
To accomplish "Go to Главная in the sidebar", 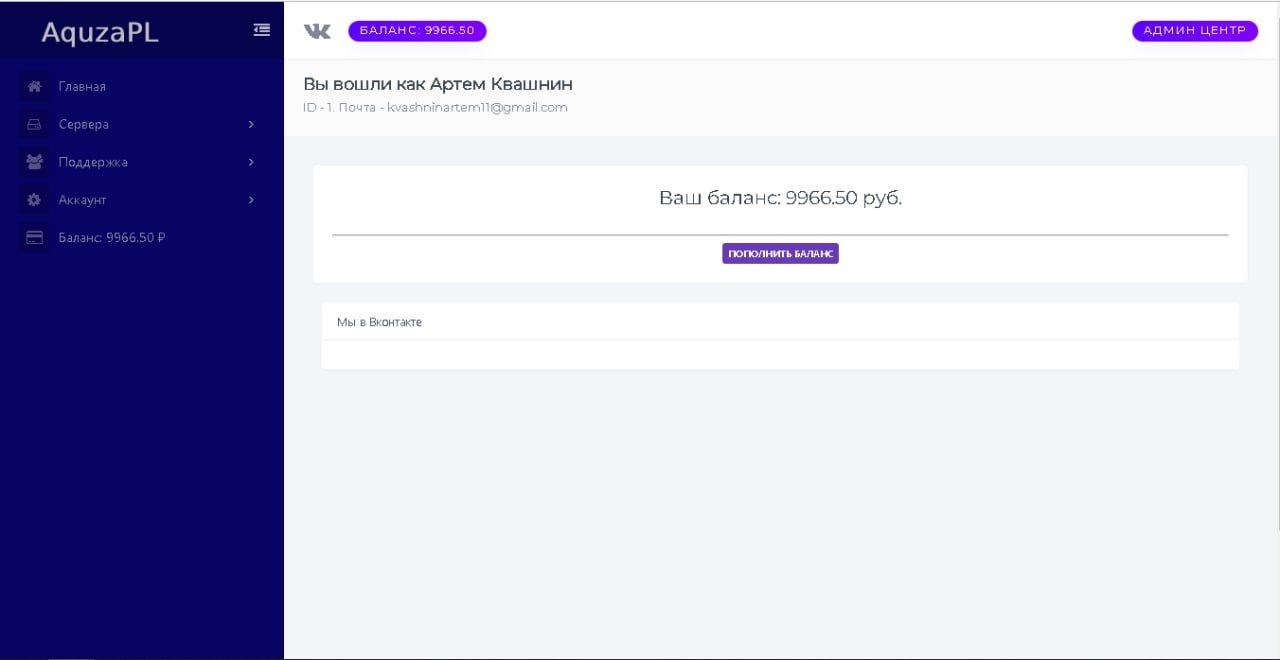I will pyautogui.click(x=82, y=87).
